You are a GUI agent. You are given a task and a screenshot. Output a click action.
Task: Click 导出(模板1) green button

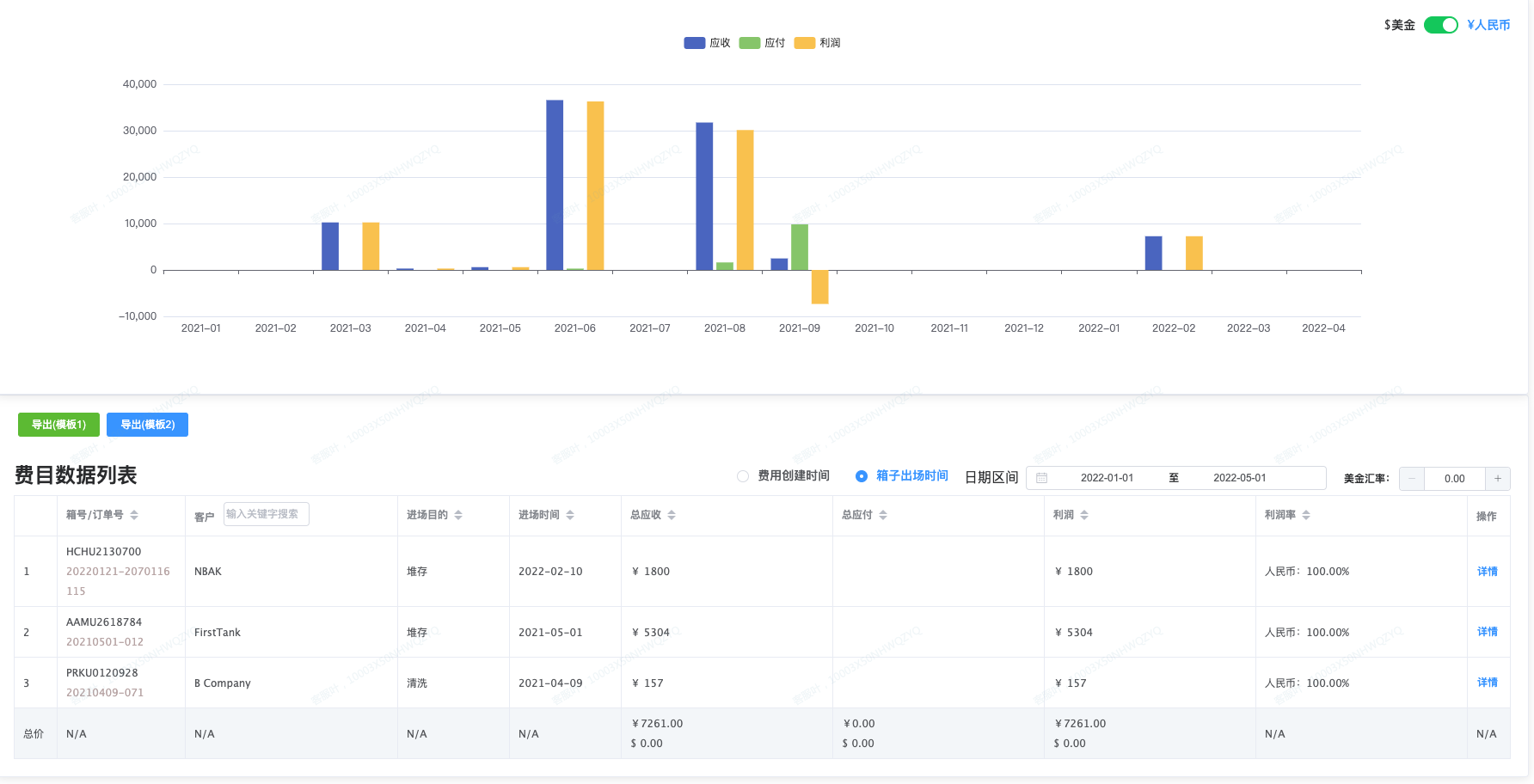point(58,425)
